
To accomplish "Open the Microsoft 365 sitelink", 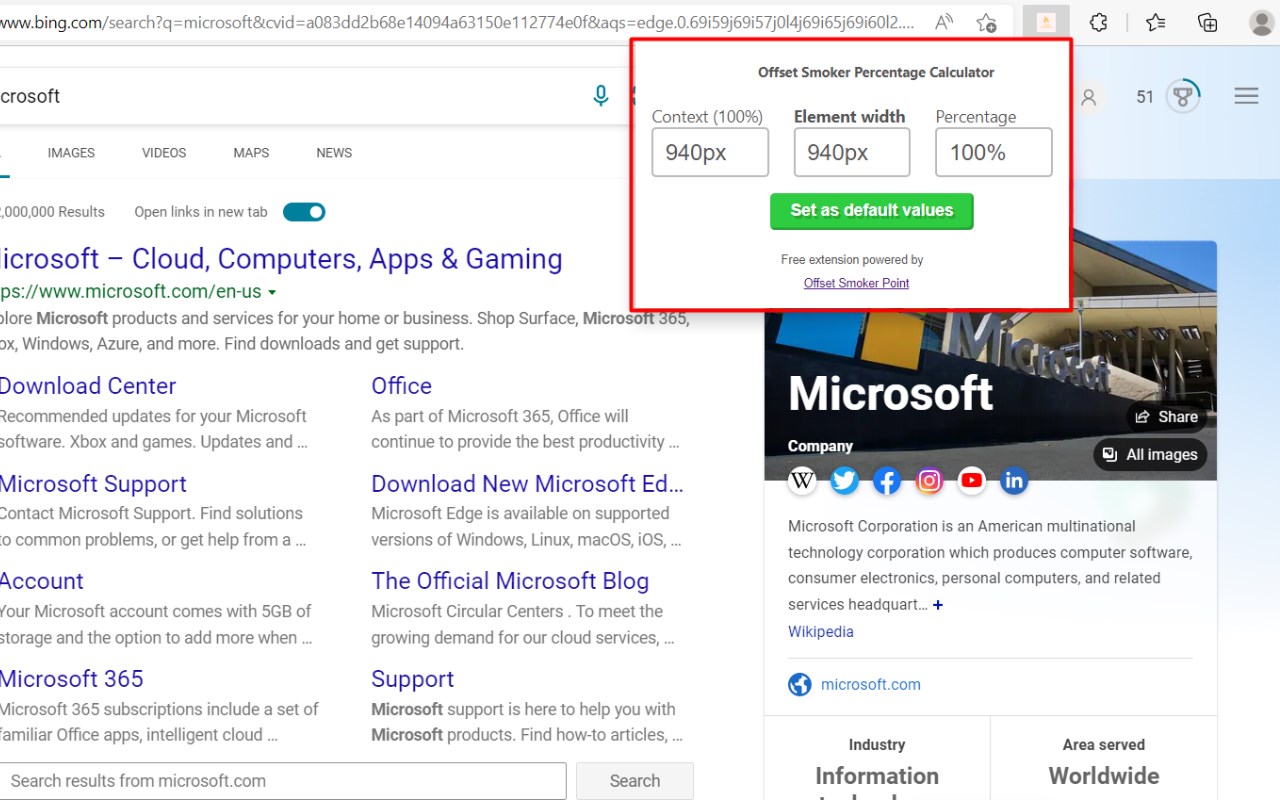I will (x=71, y=679).
